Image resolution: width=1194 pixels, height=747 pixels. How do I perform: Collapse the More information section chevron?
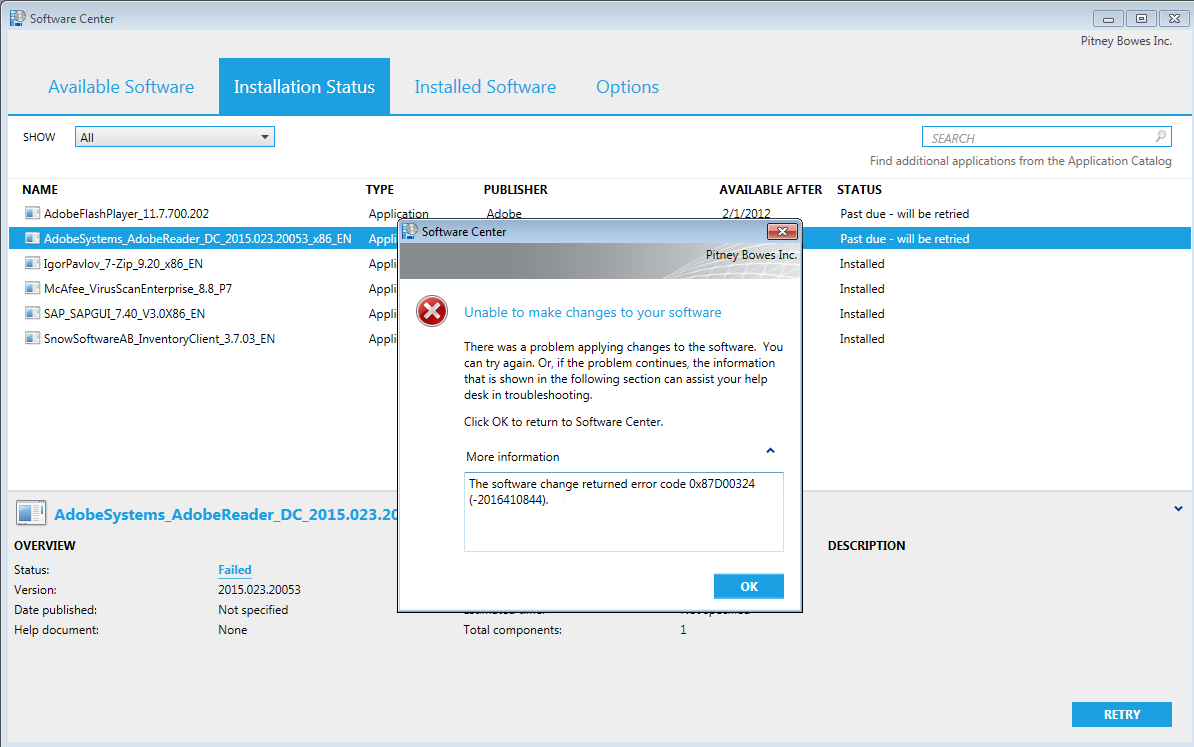(x=770, y=451)
